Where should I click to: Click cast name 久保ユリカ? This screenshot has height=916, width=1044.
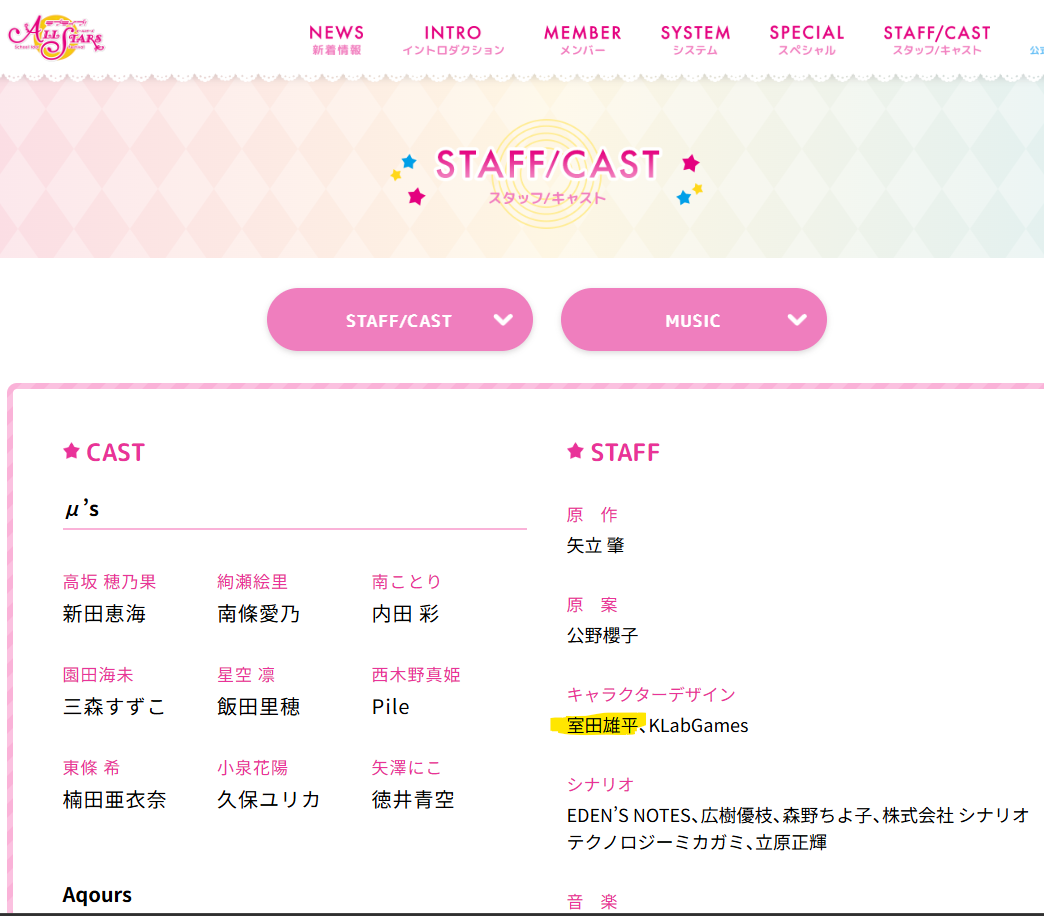click(268, 800)
